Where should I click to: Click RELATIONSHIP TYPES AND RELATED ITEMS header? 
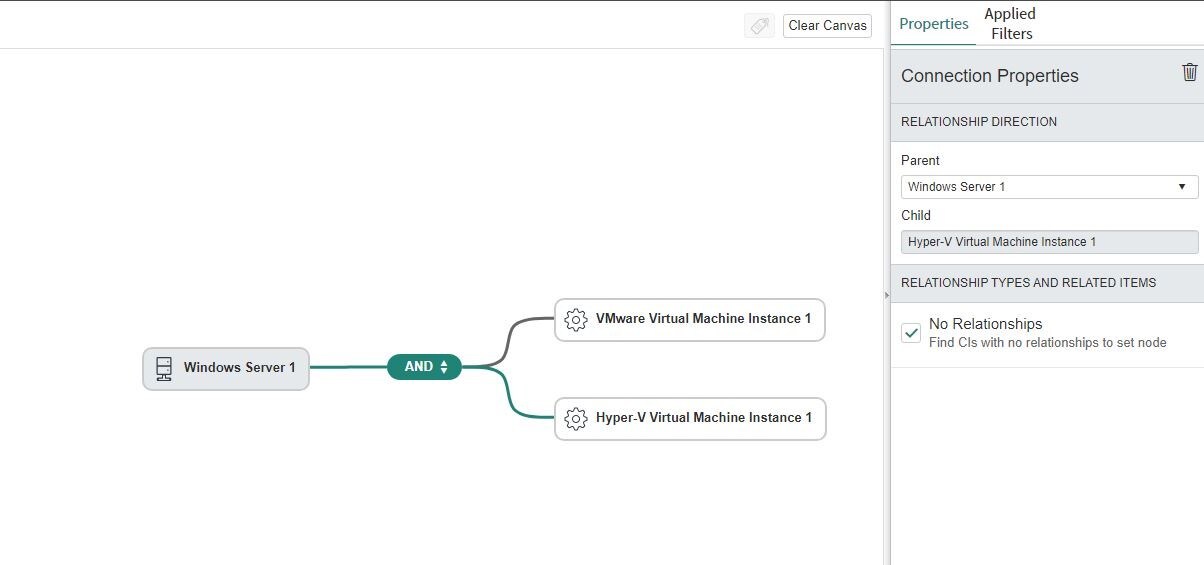point(1047,283)
